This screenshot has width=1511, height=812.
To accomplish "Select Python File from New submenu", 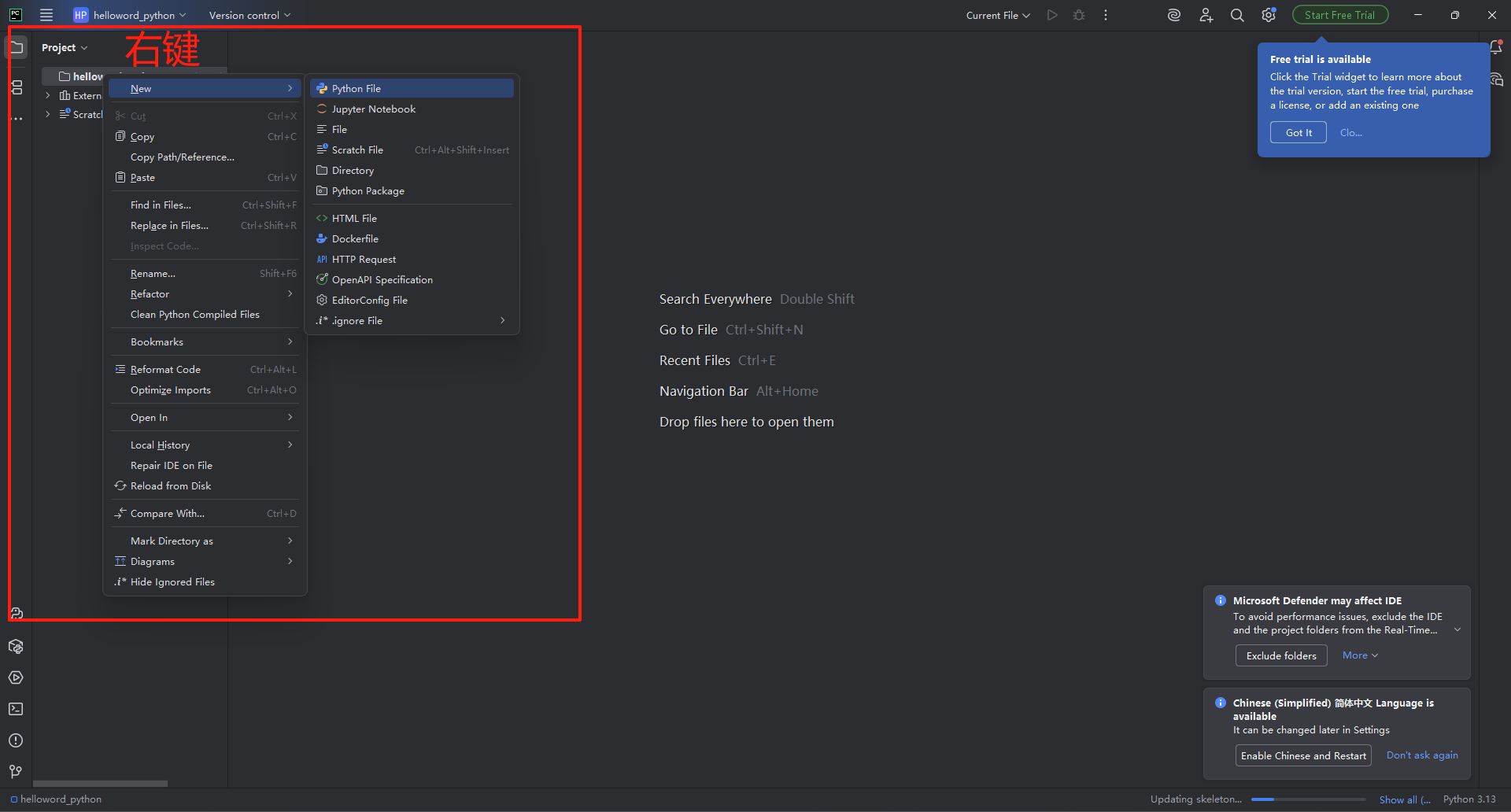I will (357, 89).
